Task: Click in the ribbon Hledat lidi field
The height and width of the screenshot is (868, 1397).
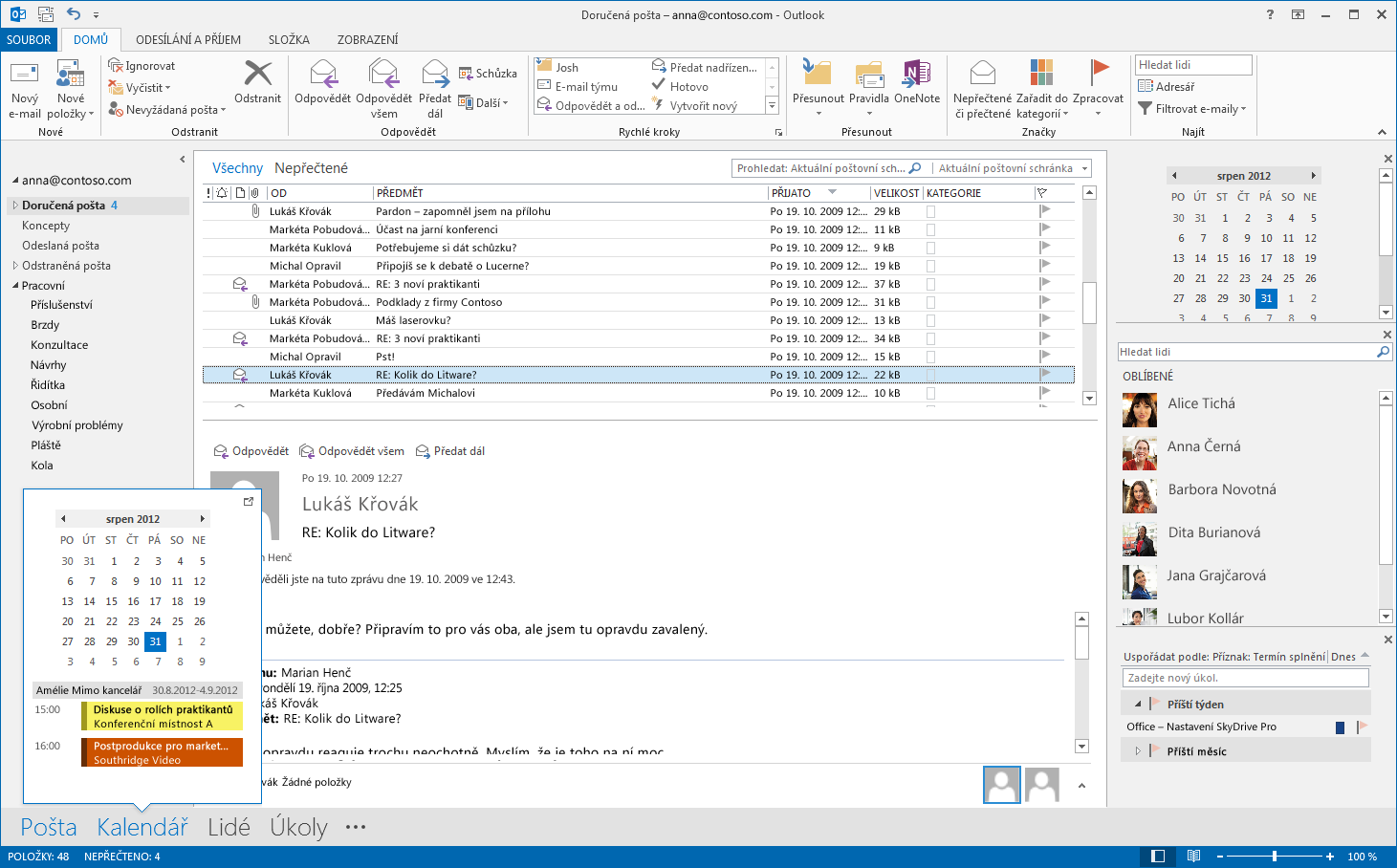Action: [1193, 65]
